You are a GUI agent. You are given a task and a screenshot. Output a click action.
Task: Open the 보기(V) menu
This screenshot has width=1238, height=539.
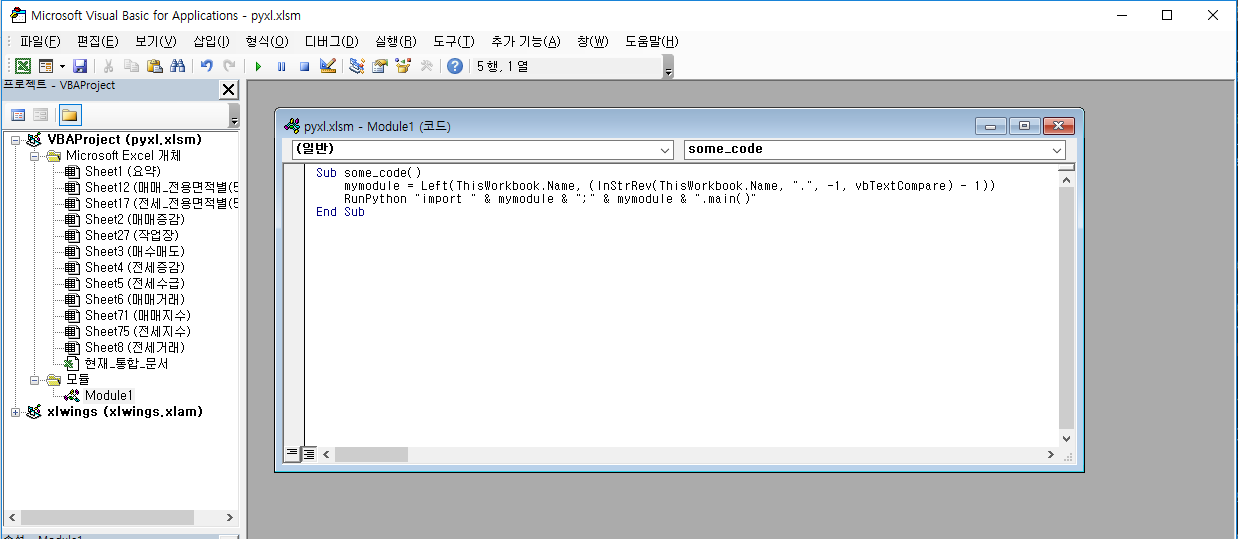[155, 41]
